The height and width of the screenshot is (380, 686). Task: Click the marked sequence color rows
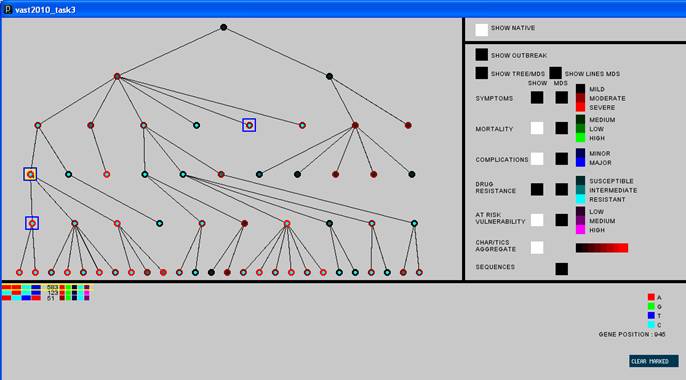click(46, 293)
